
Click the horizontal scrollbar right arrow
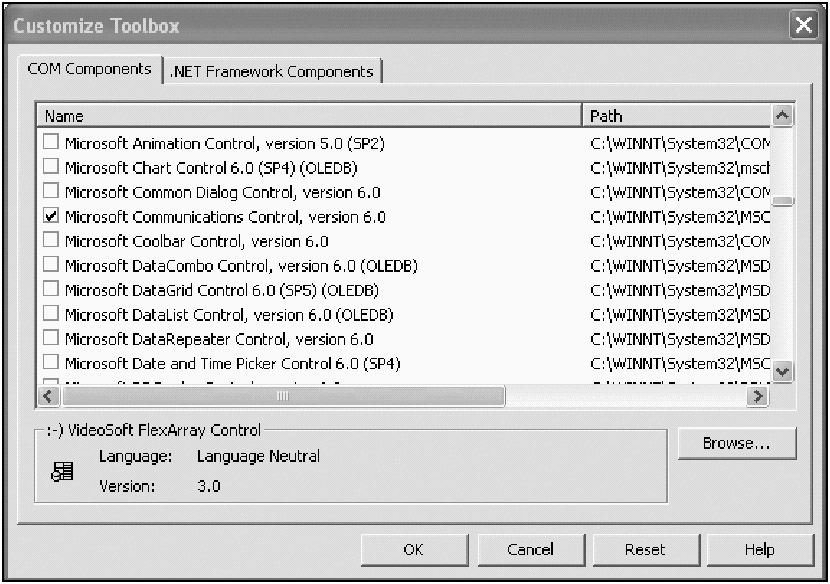759,396
